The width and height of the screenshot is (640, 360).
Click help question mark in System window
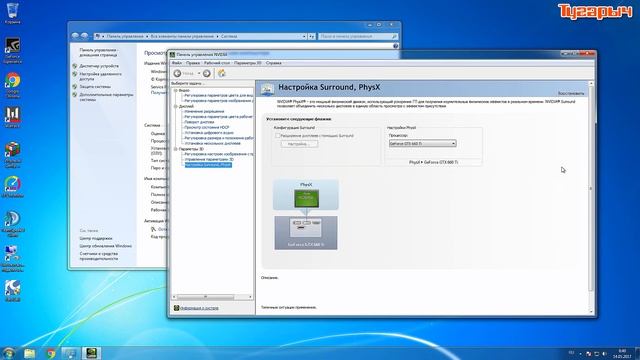[x=396, y=46]
